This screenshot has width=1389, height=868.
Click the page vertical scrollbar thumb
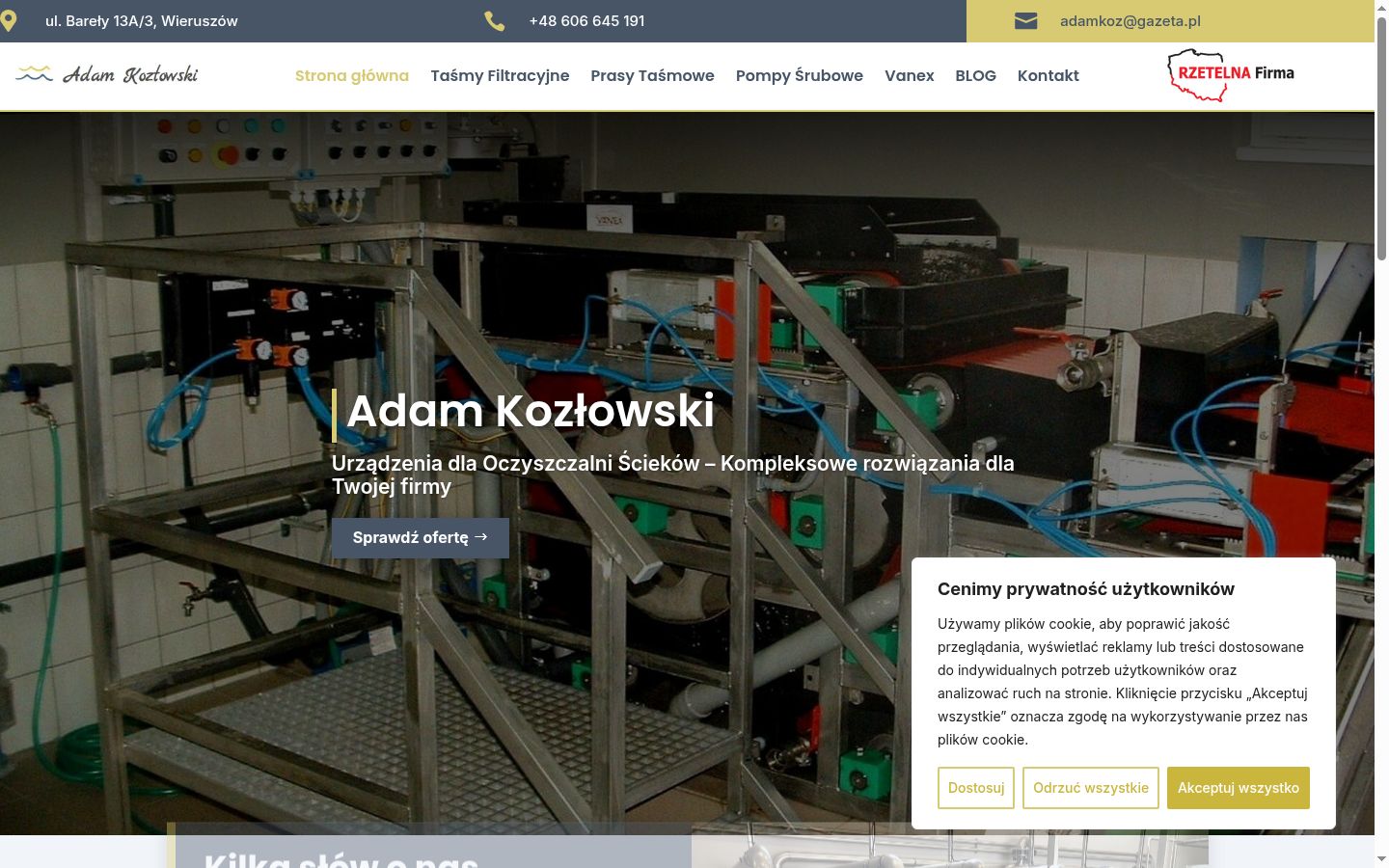1382,138
